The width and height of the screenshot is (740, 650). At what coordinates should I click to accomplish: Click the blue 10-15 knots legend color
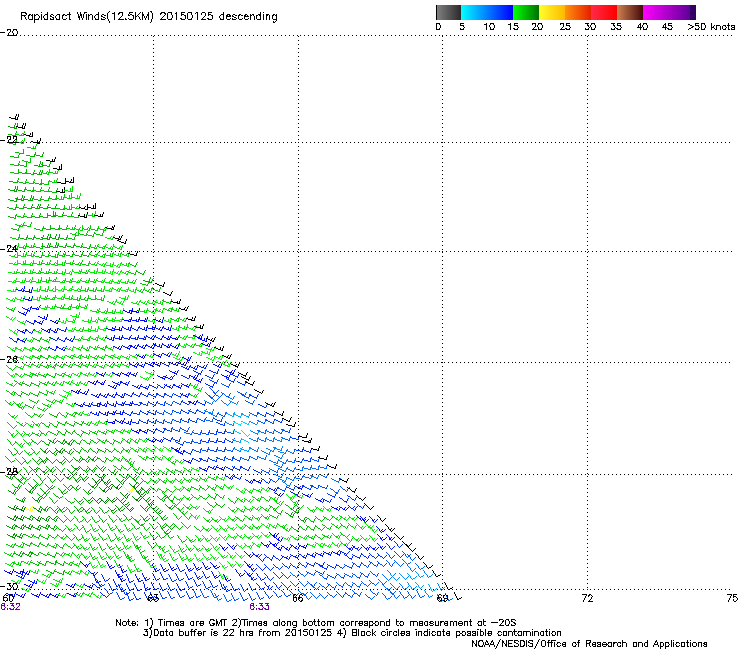(x=500, y=12)
